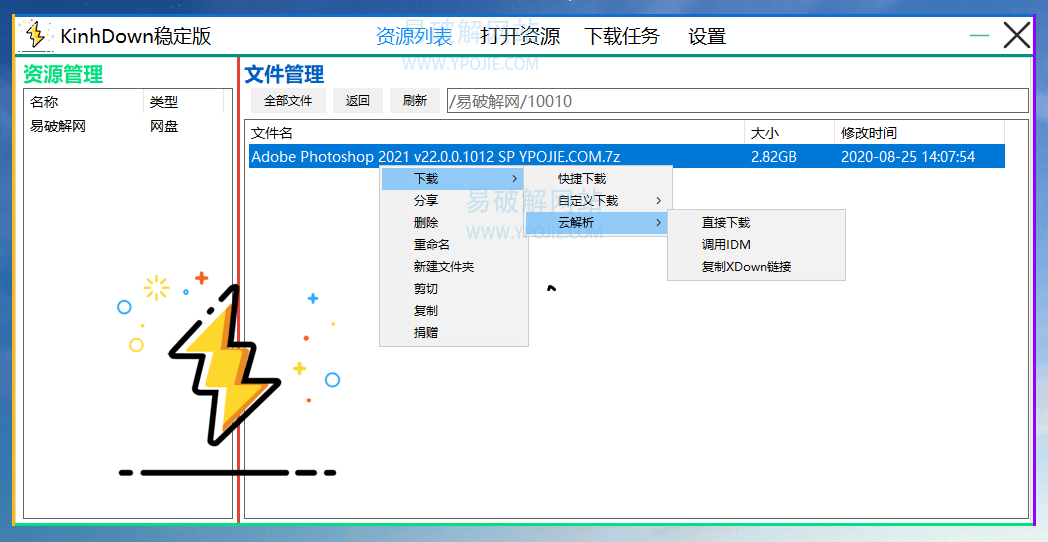
Task: Click the 2.82GB size cell
Action: tap(774, 157)
